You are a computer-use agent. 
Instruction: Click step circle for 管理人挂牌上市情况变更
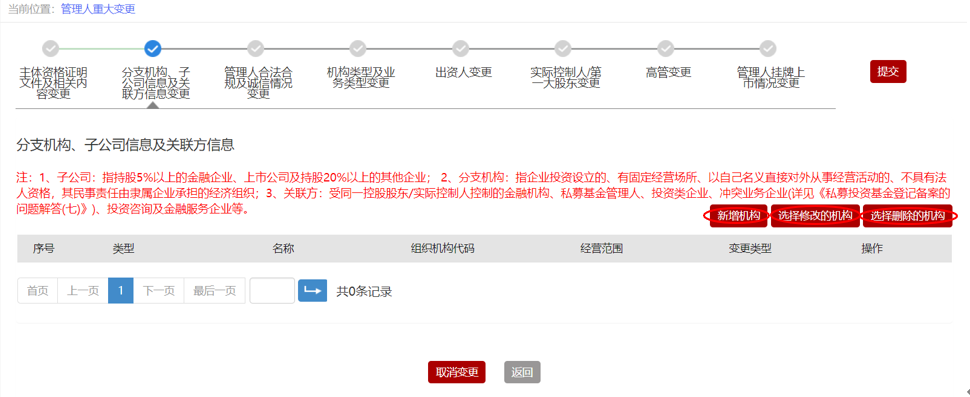click(768, 48)
